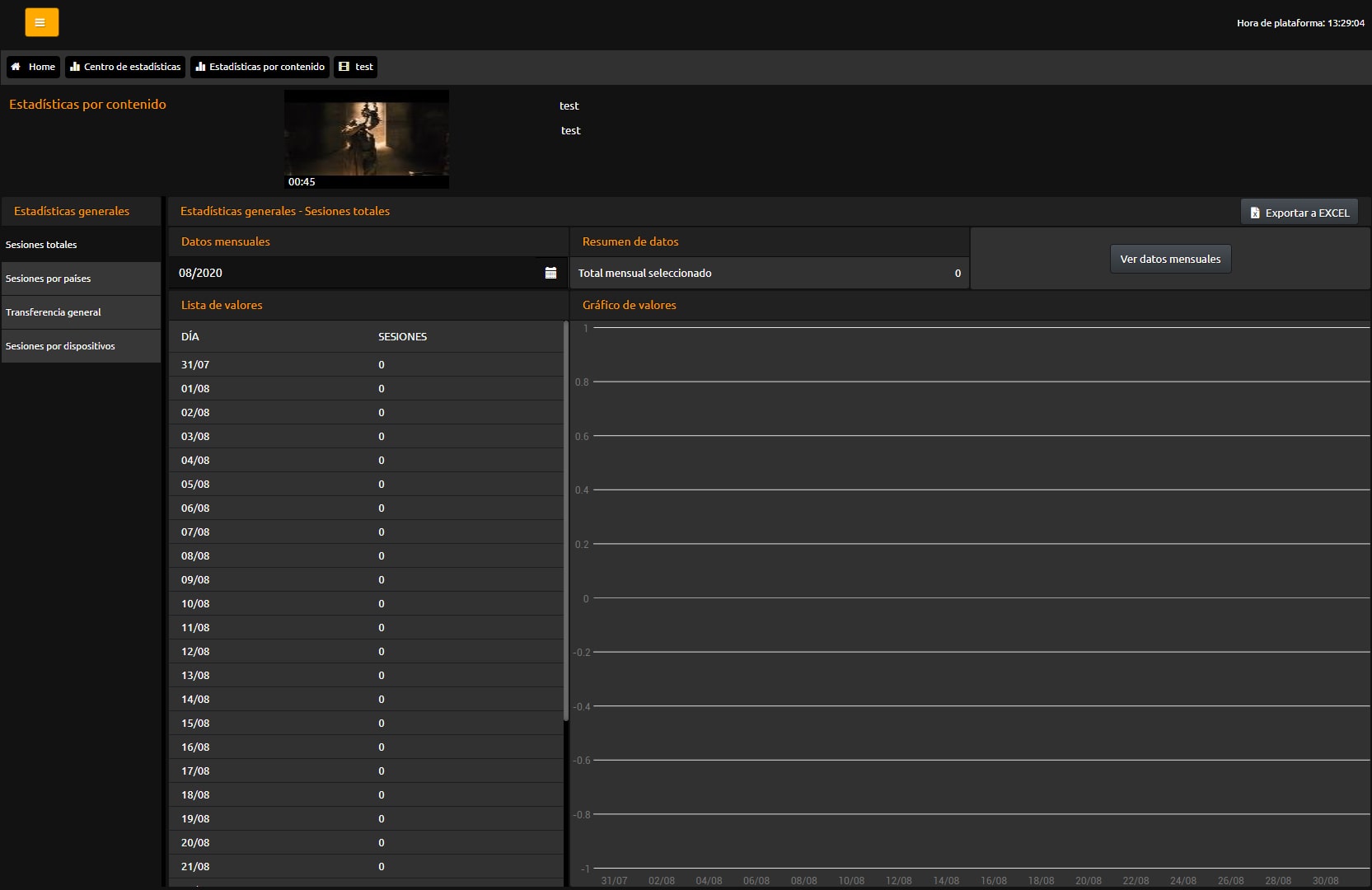Viewport: 1372px width, 890px height.
Task: Select the 16/08 row
Action: point(366,747)
